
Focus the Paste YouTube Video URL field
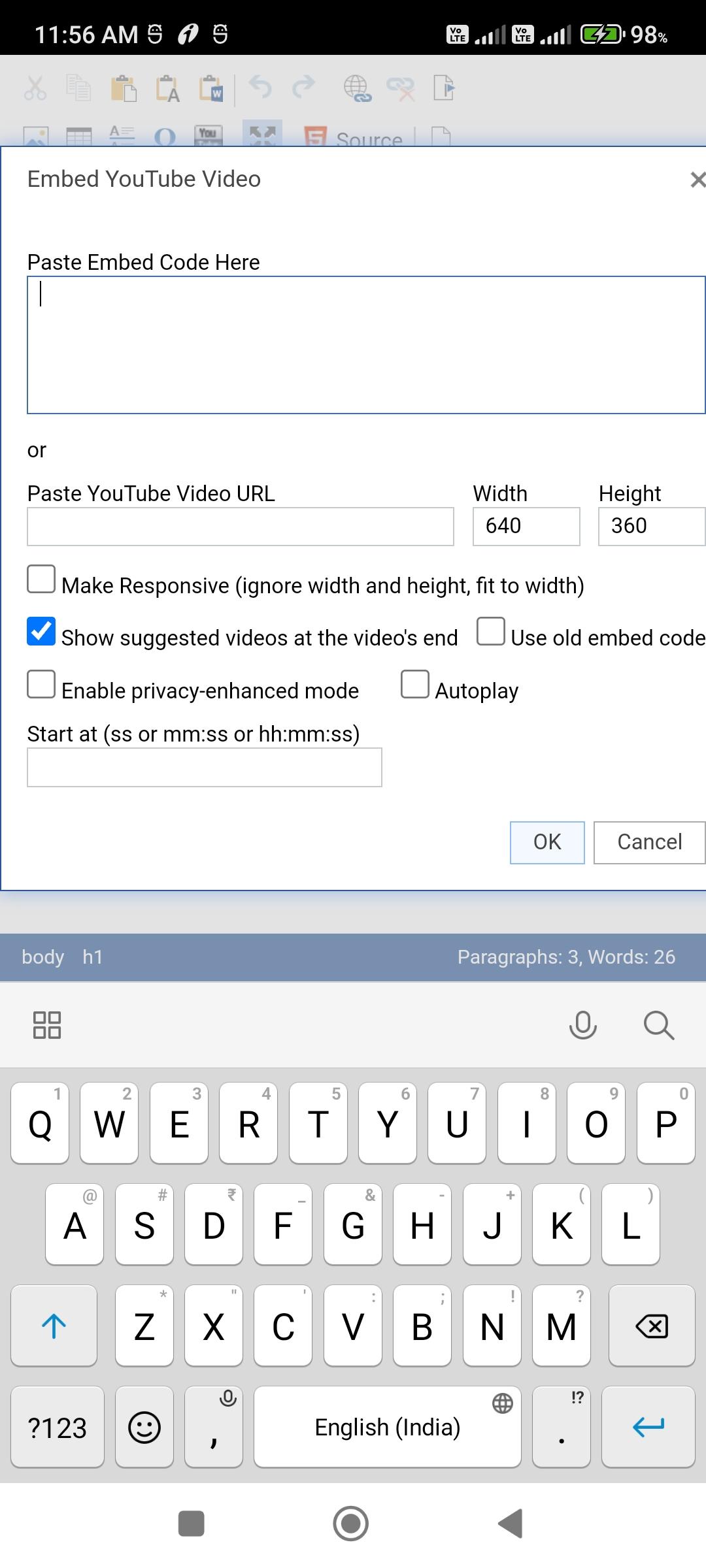coord(241,527)
